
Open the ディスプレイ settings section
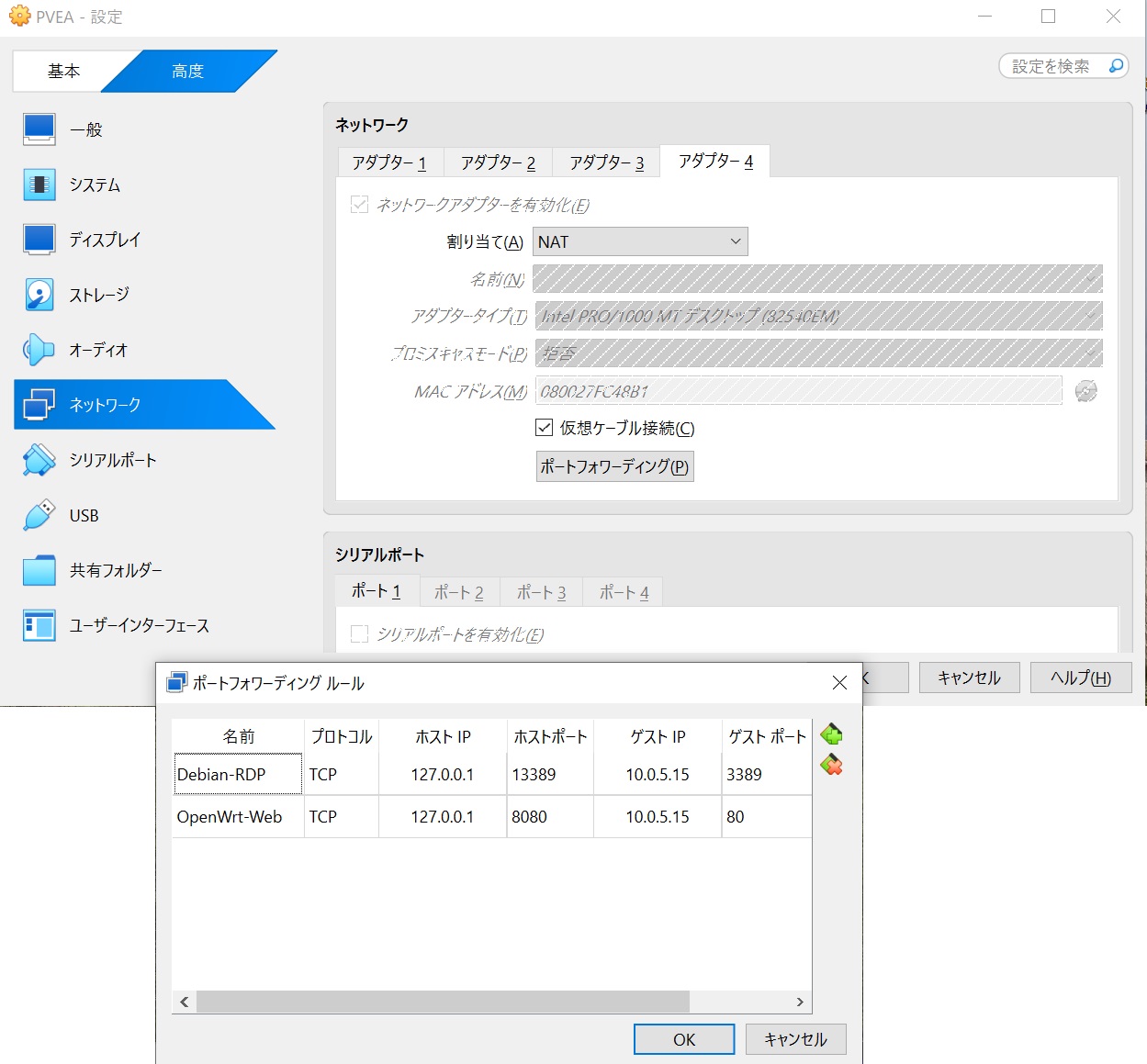click(105, 240)
